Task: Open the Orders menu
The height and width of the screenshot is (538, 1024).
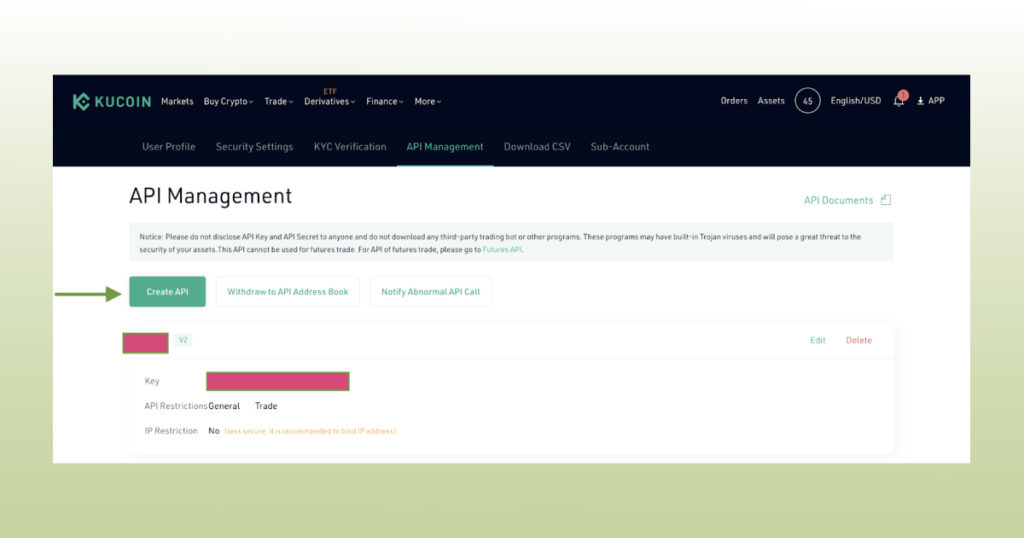Action: 734,101
